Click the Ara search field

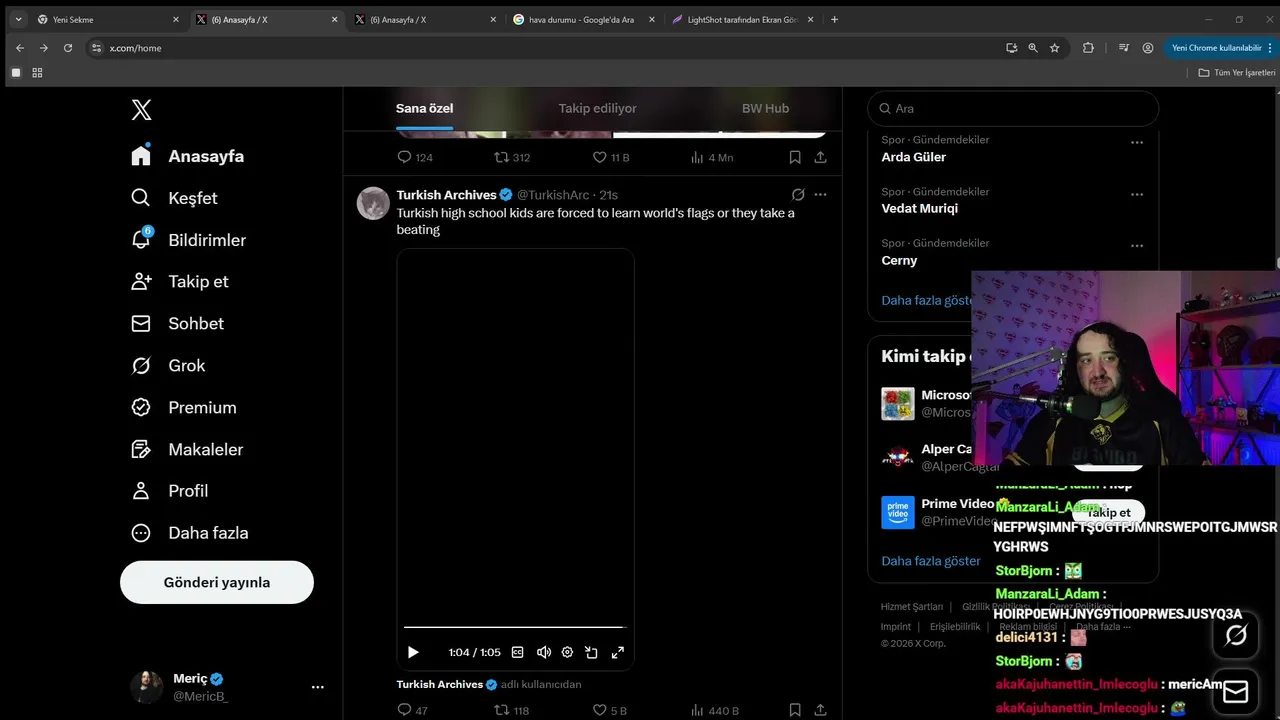pos(1013,108)
